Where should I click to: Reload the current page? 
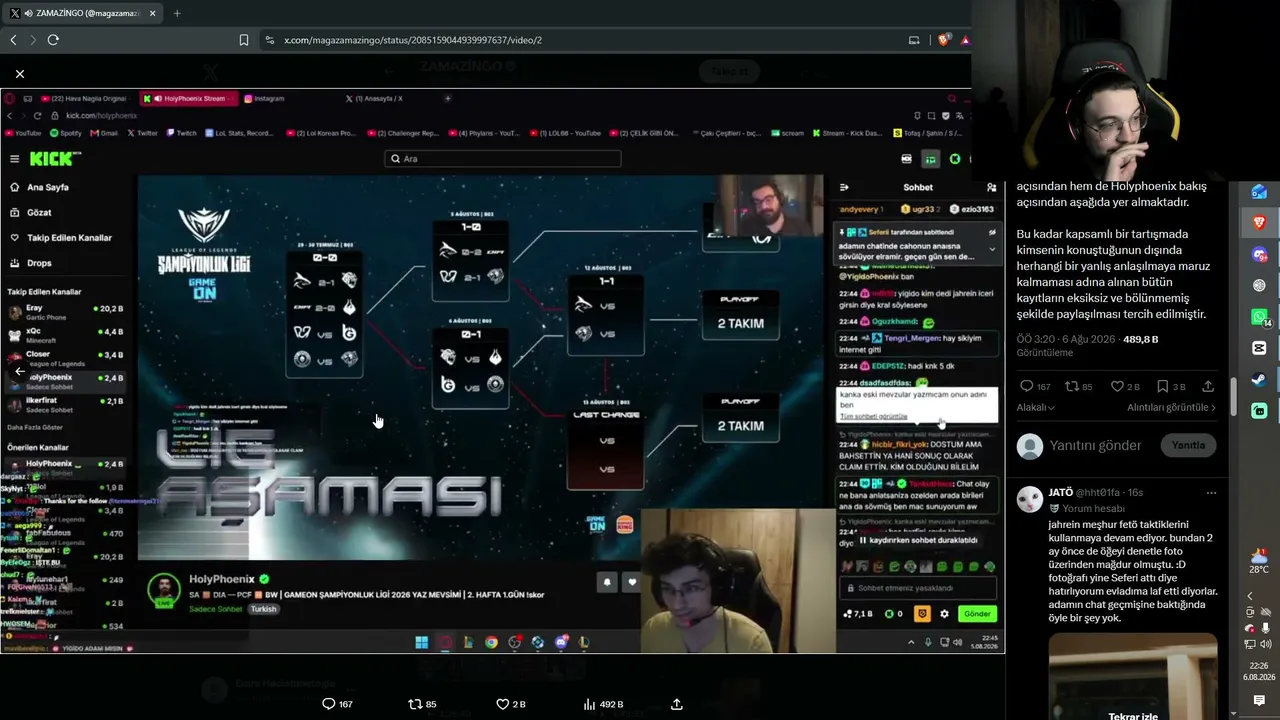click(x=53, y=40)
